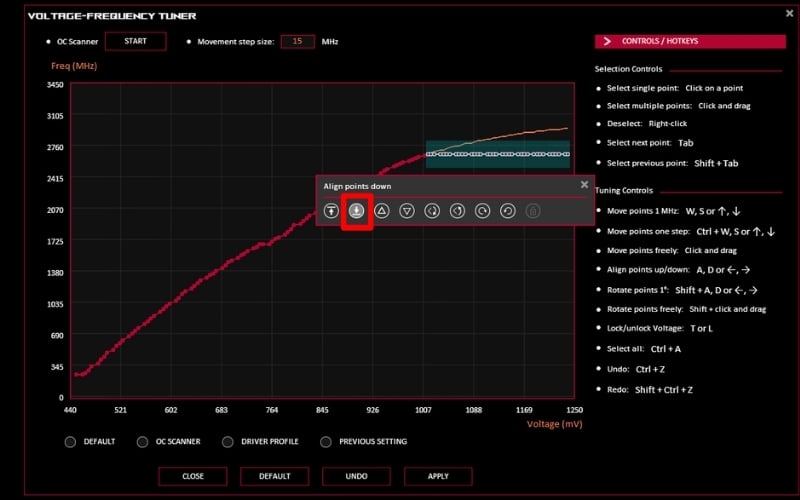Screen dimensions: 800x500
Task: Select the DEFAULT radio button below graph
Action: pos(70,441)
